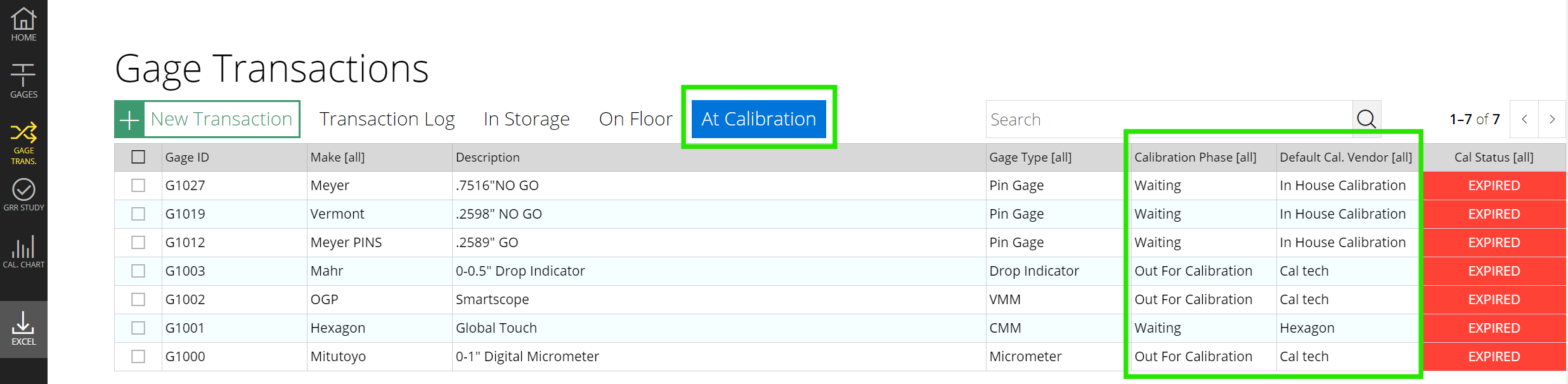This screenshot has width=1568, height=384.
Task: Open the Make [all] column filter
Action: pyautogui.click(x=337, y=157)
